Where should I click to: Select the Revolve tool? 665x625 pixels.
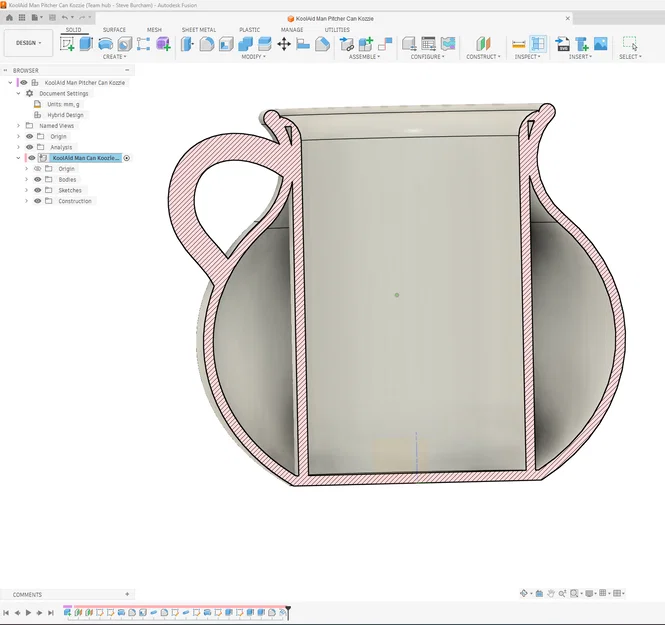(105, 44)
